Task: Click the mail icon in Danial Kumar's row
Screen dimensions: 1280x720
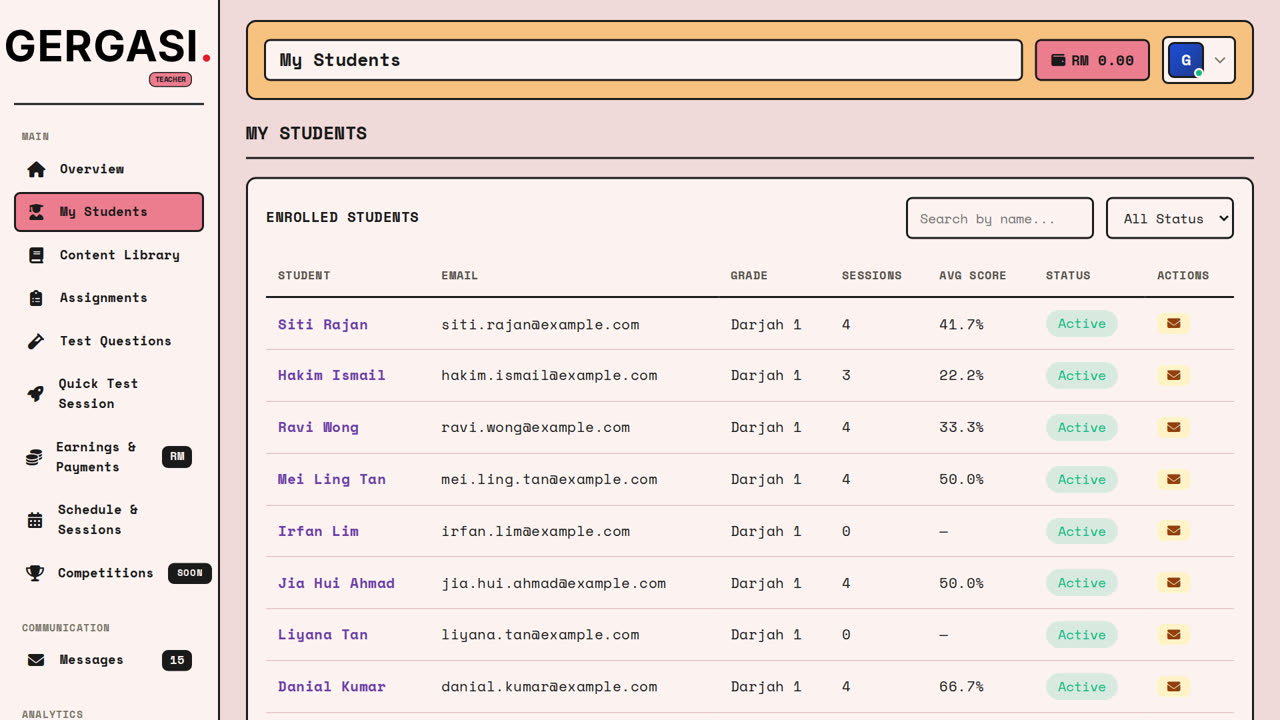Action: pos(1173,687)
